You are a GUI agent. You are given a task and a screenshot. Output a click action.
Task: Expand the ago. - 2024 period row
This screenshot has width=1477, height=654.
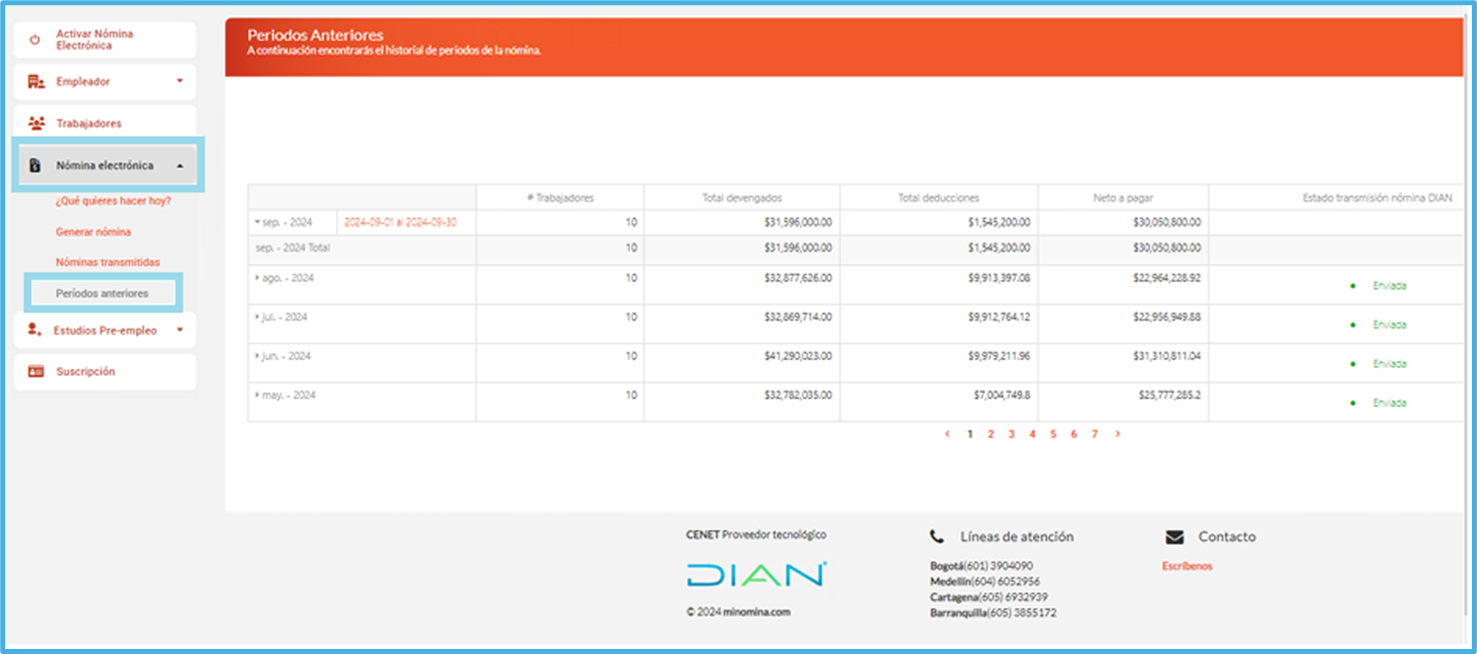pos(257,278)
